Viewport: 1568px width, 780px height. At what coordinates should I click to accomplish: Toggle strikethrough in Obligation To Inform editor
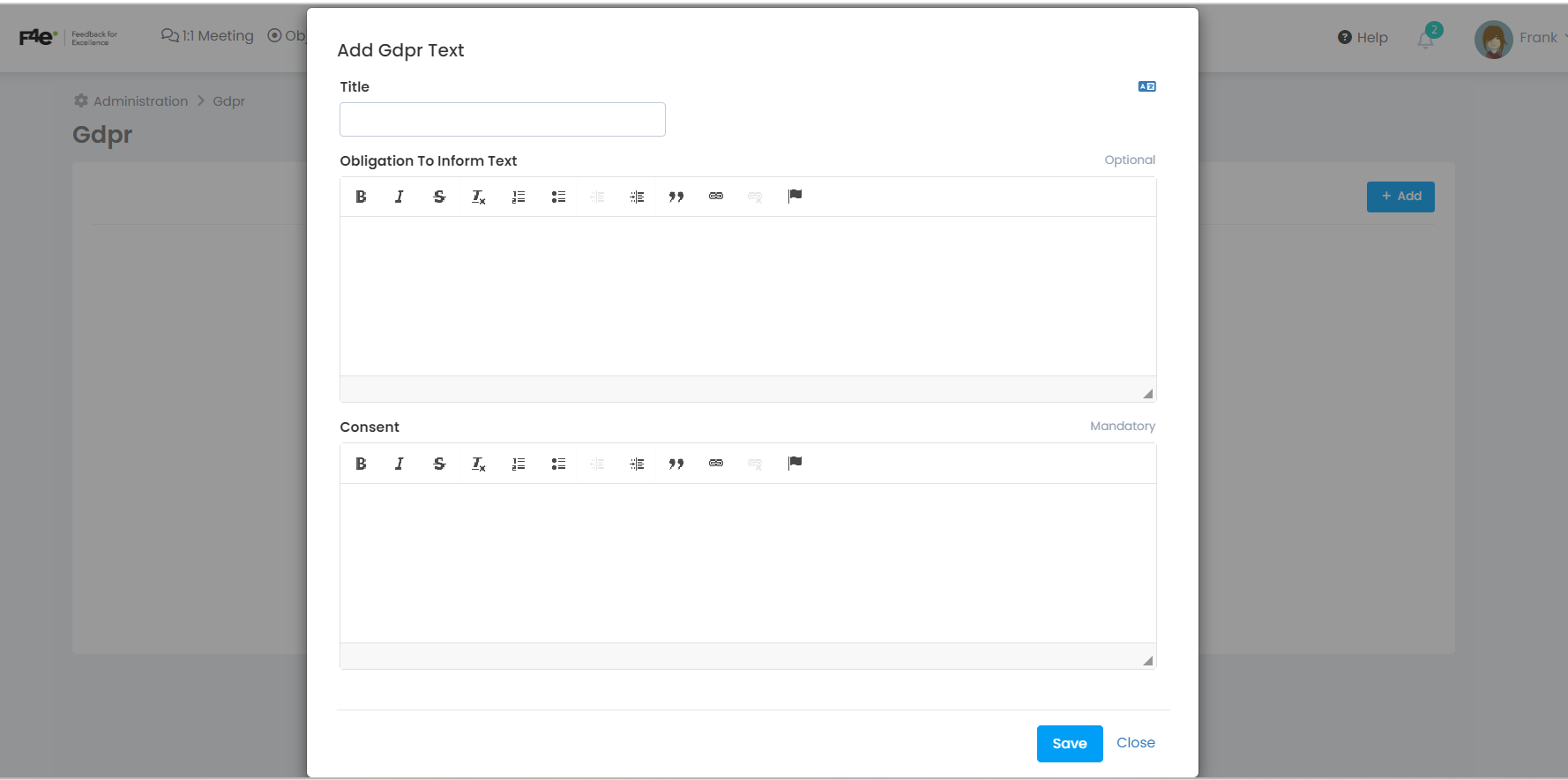click(x=439, y=197)
